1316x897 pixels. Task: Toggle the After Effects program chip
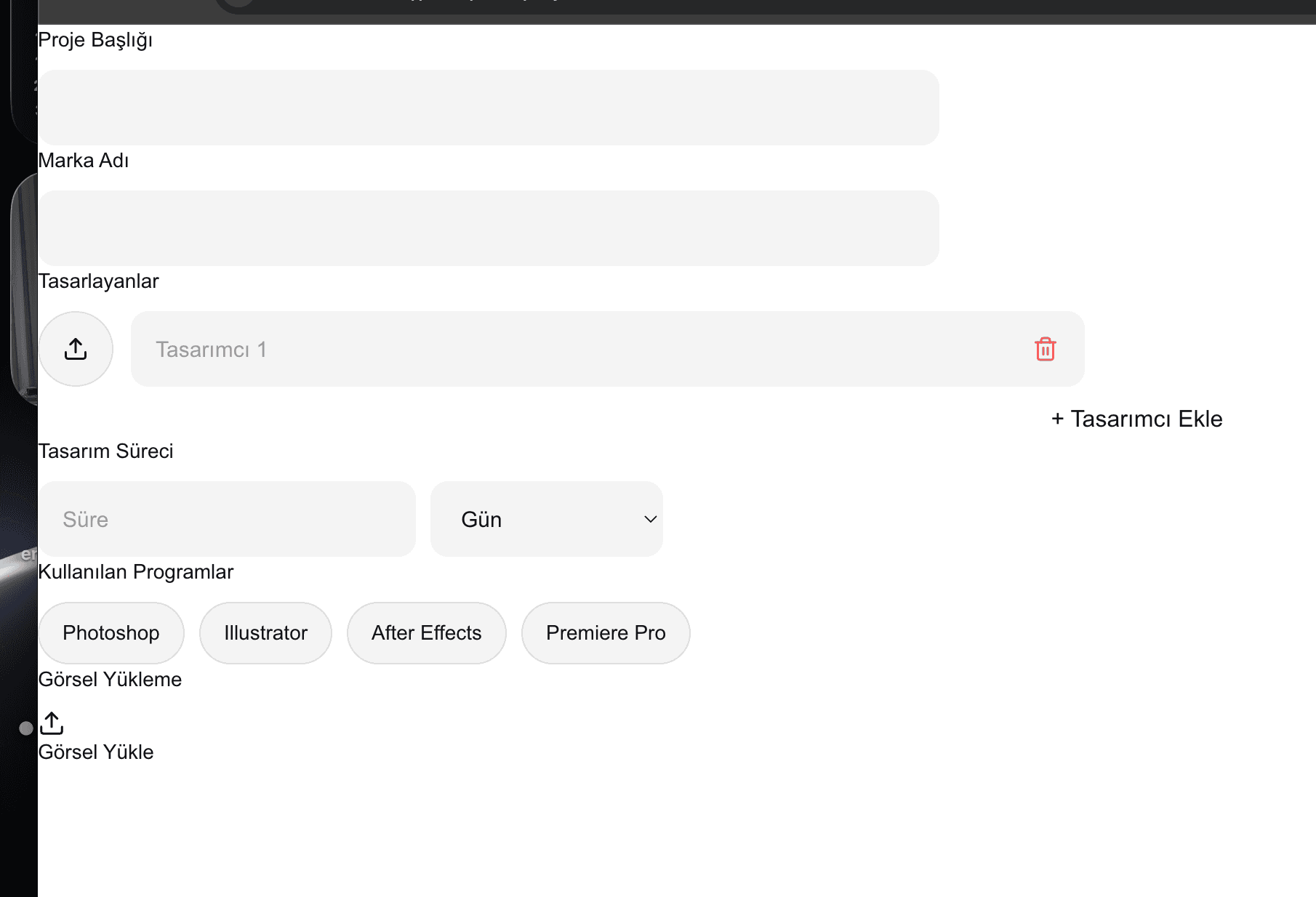[427, 632]
